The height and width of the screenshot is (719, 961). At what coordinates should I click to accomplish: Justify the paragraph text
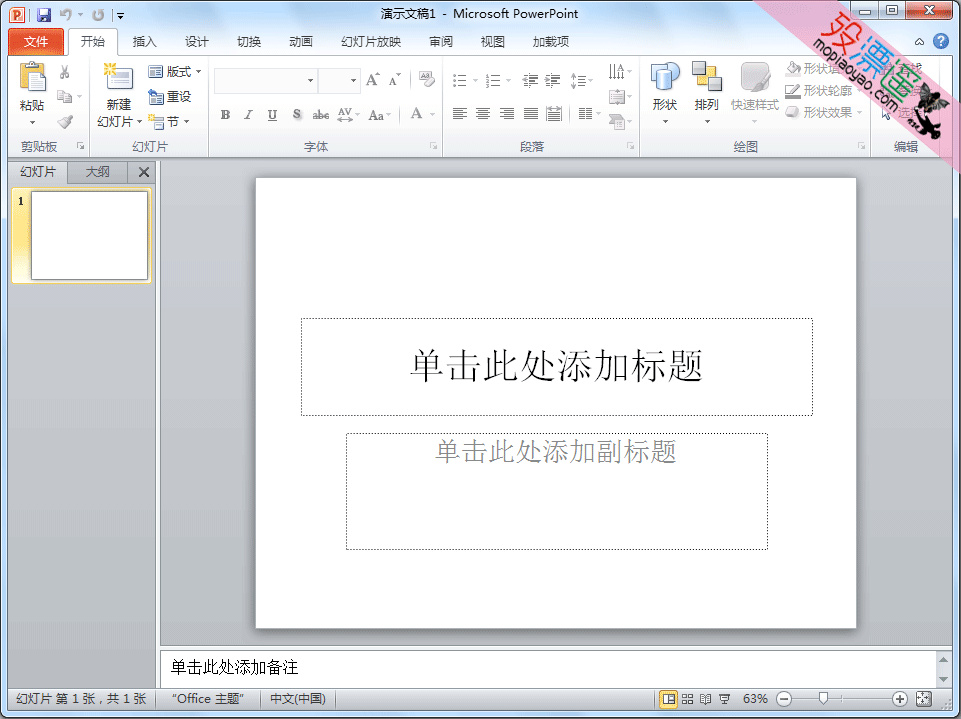click(x=531, y=113)
